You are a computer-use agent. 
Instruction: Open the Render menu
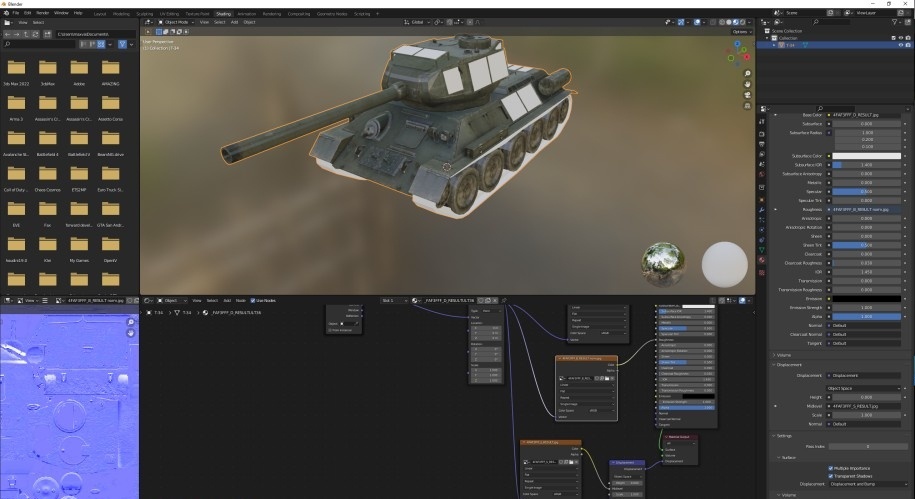43,13
